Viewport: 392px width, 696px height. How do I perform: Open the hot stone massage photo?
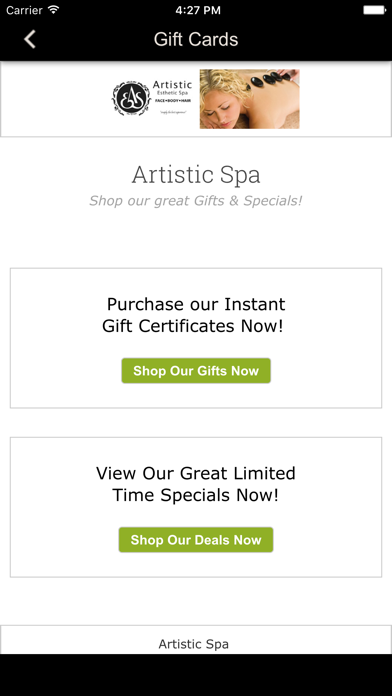click(x=249, y=99)
